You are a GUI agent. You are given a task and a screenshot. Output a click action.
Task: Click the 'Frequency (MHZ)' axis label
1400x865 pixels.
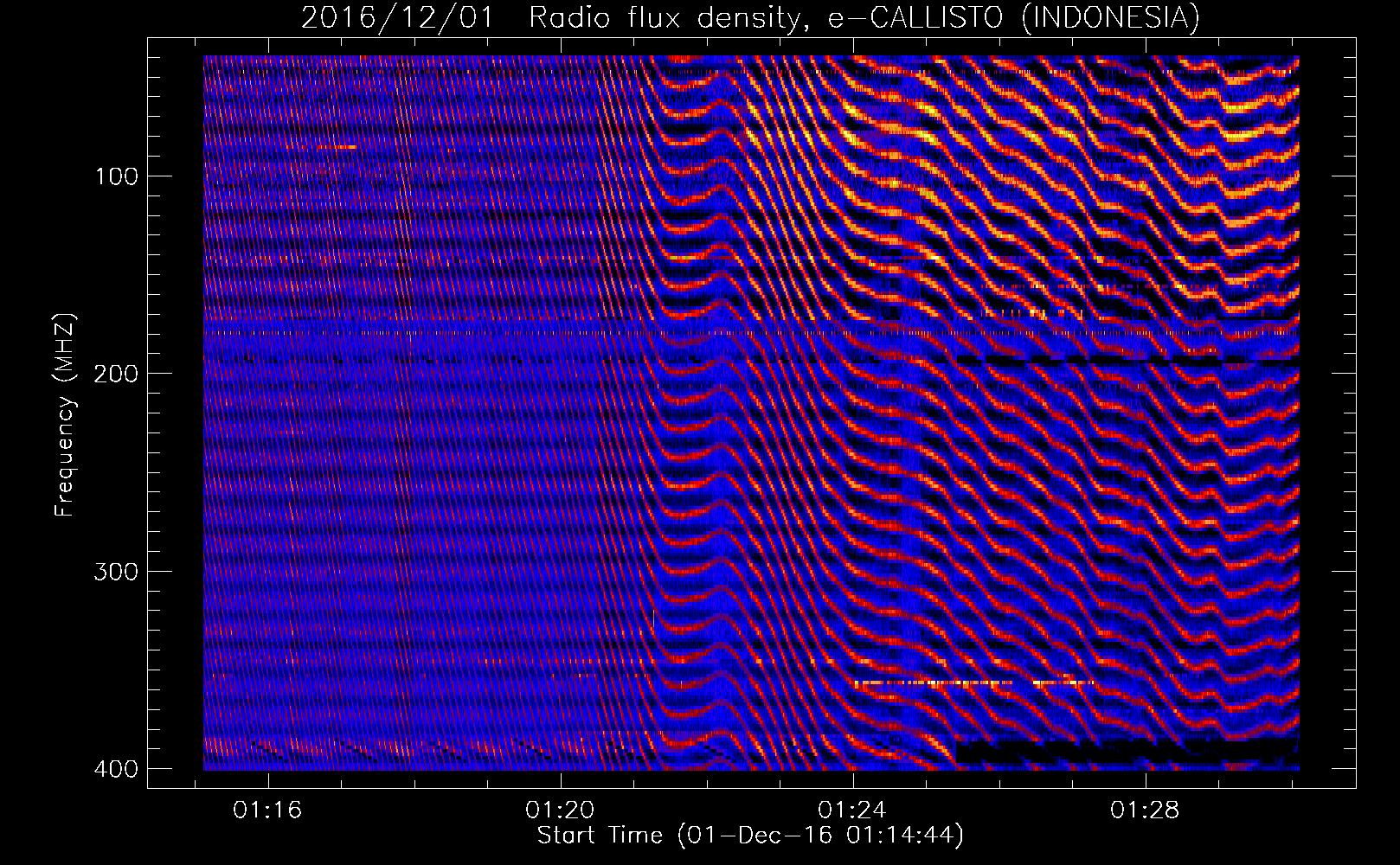point(65,414)
